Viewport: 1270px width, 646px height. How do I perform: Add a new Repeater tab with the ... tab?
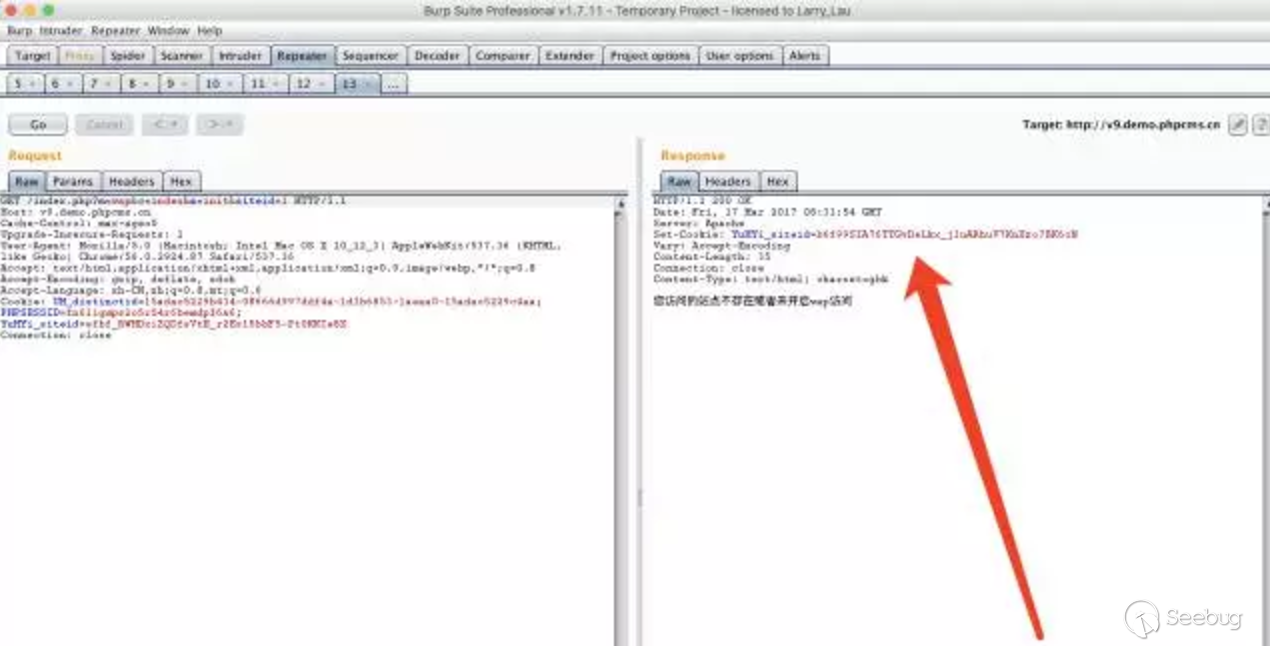click(x=393, y=85)
